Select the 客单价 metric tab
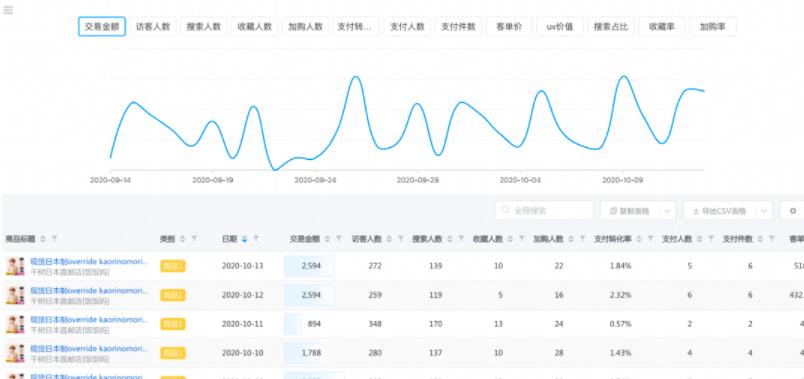The width and height of the screenshot is (804, 379). (x=509, y=27)
